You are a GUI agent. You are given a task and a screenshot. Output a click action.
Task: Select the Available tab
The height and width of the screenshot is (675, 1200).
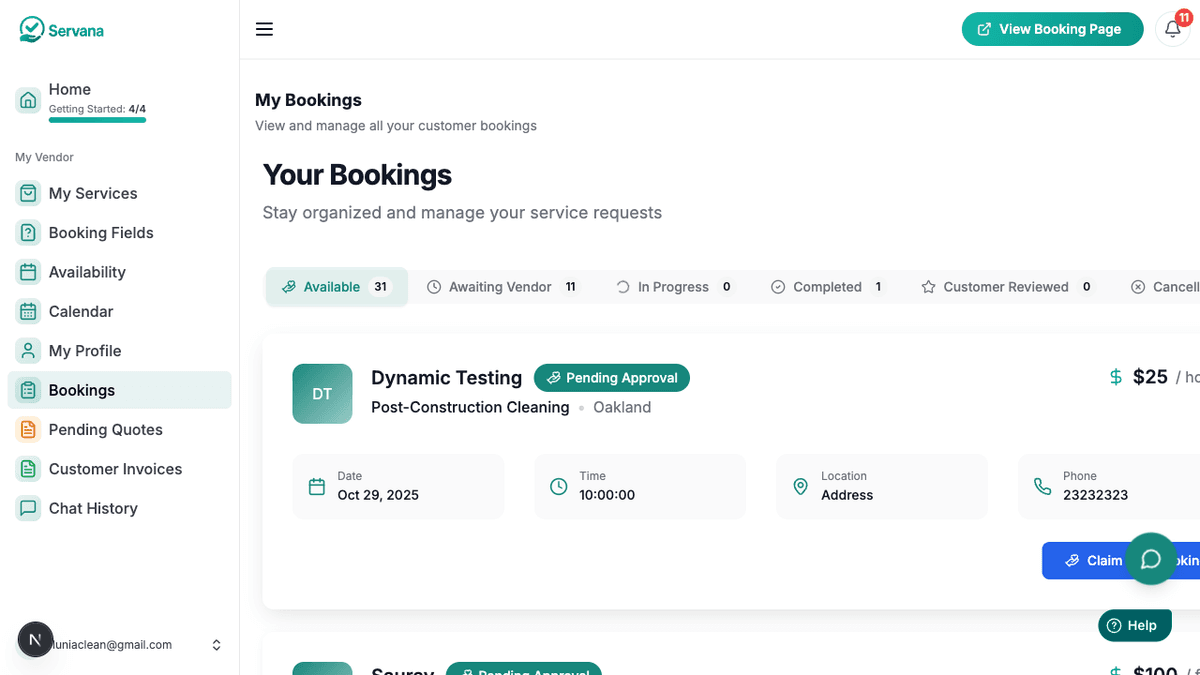(337, 287)
